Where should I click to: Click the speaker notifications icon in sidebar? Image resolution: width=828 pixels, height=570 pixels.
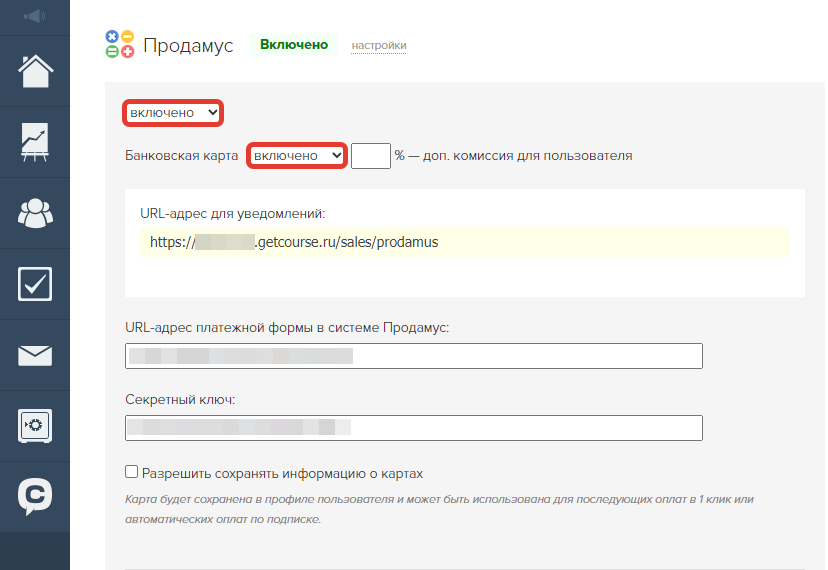(x=34, y=16)
